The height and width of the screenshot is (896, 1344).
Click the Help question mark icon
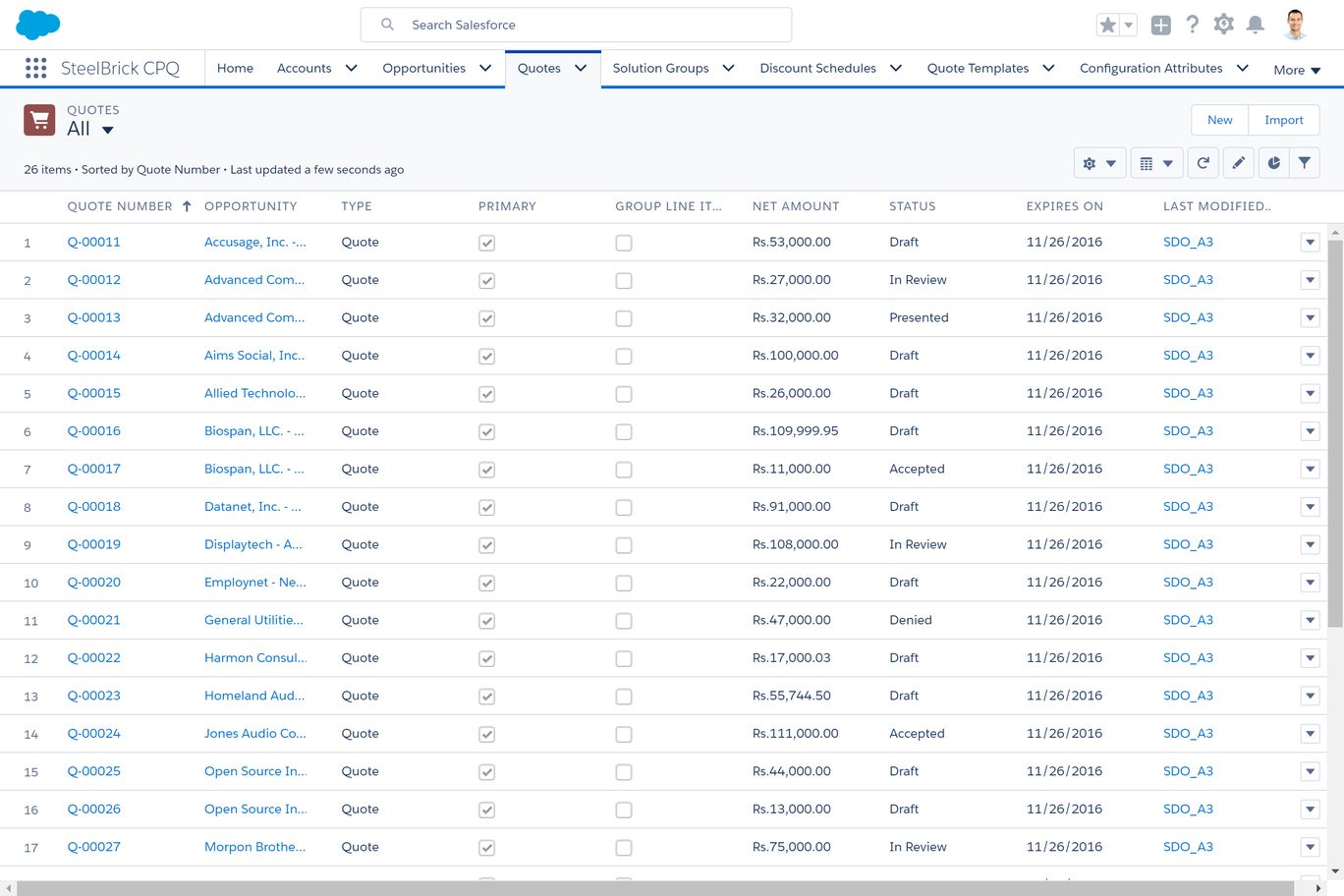[1192, 25]
